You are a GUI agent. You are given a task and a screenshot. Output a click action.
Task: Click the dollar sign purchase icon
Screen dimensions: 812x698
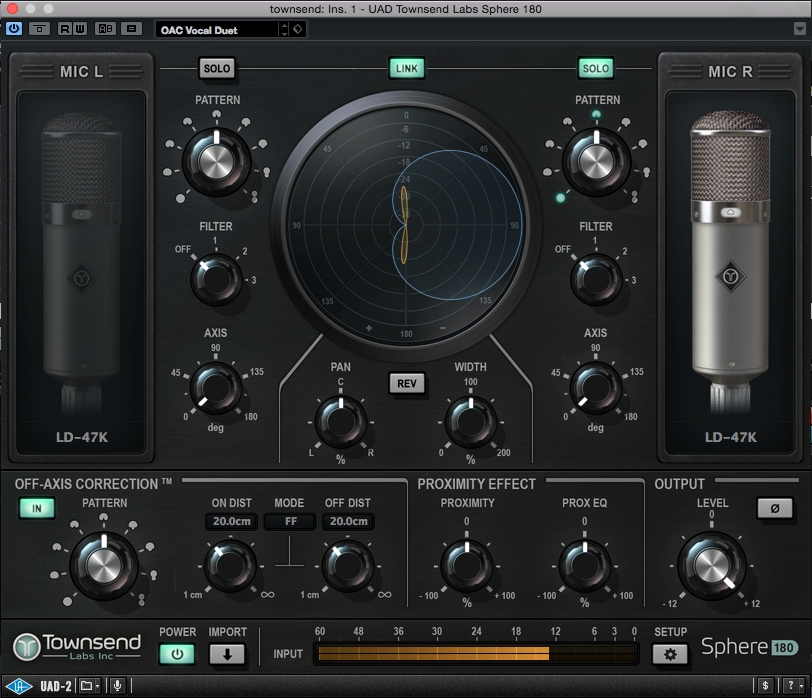tap(764, 686)
